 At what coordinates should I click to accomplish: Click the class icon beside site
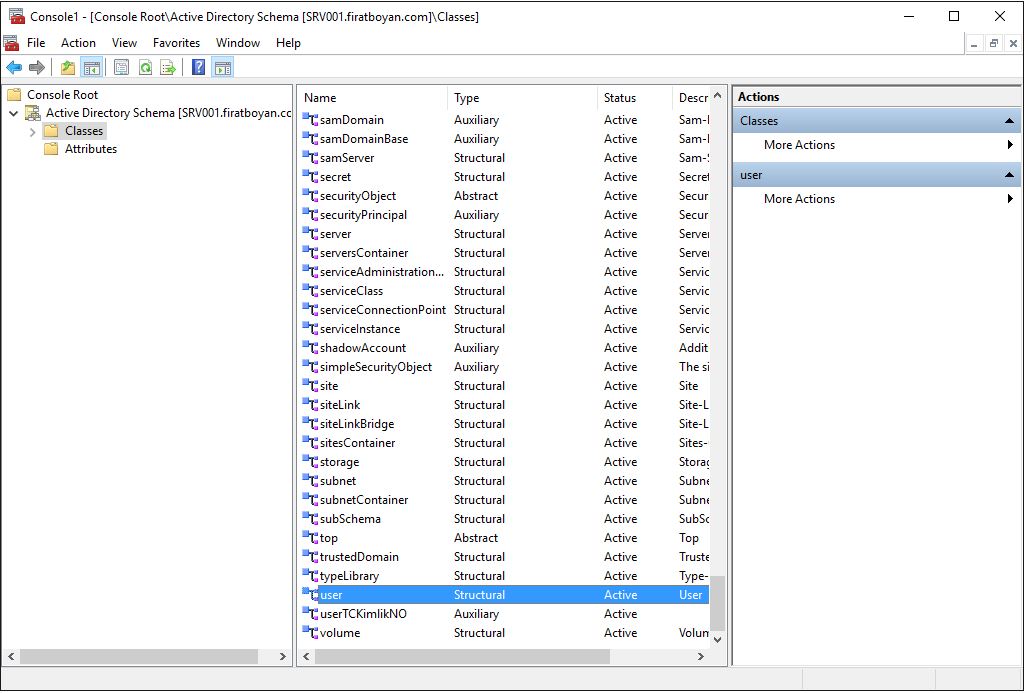[x=310, y=385]
